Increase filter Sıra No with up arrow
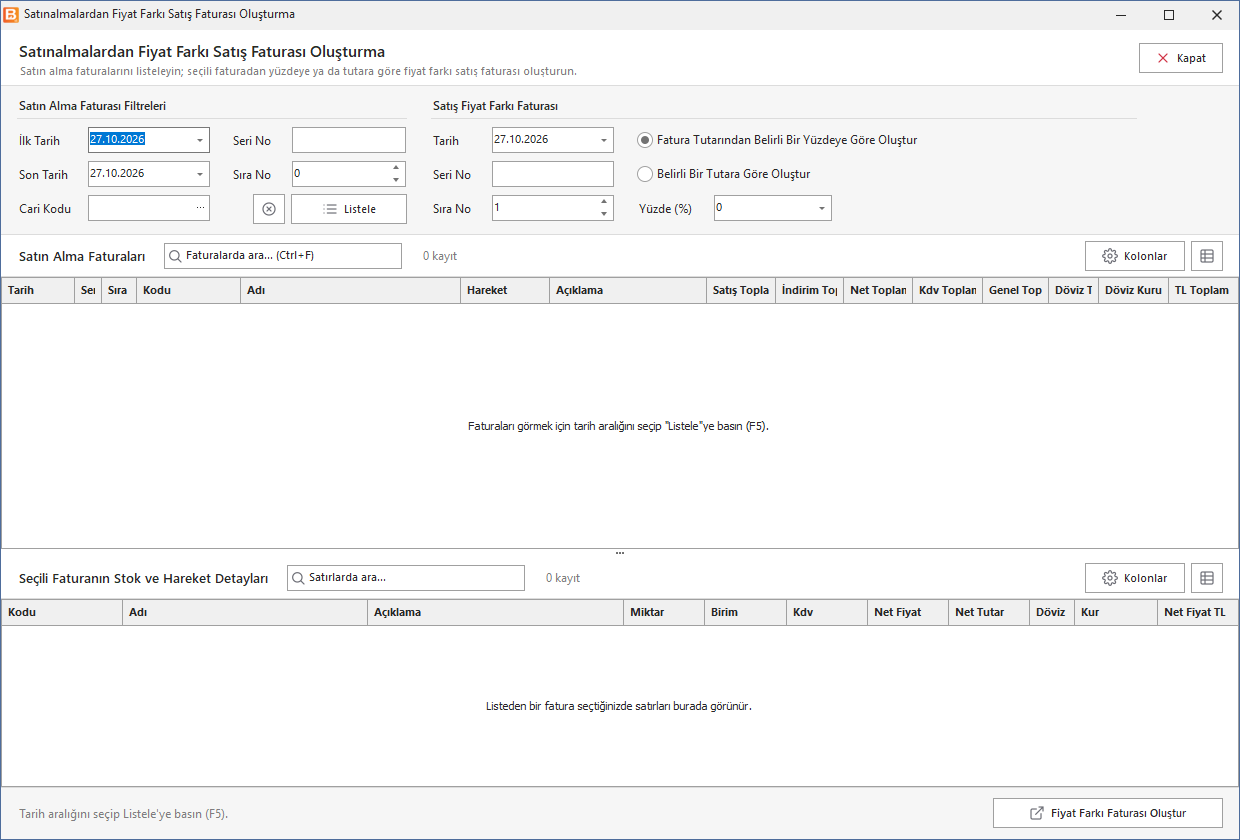Screen dimensions: 1240x840 coord(397,168)
